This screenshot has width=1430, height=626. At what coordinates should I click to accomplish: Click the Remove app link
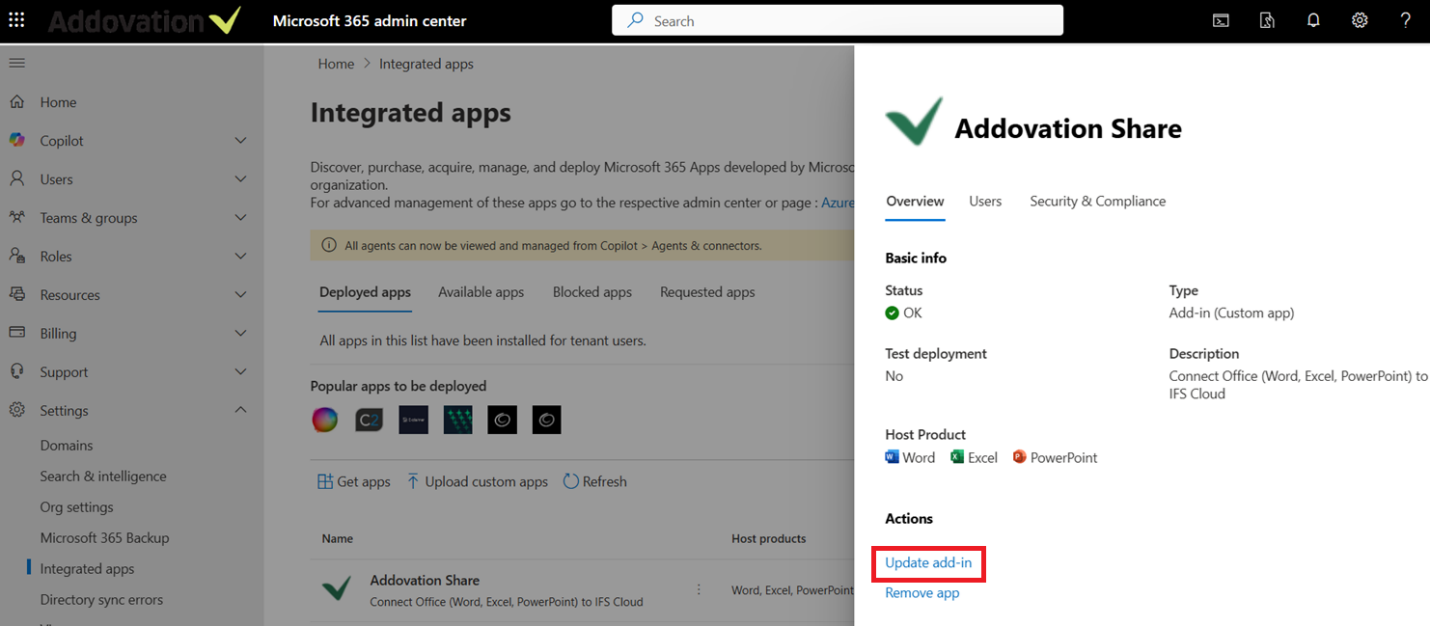(922, 593)
